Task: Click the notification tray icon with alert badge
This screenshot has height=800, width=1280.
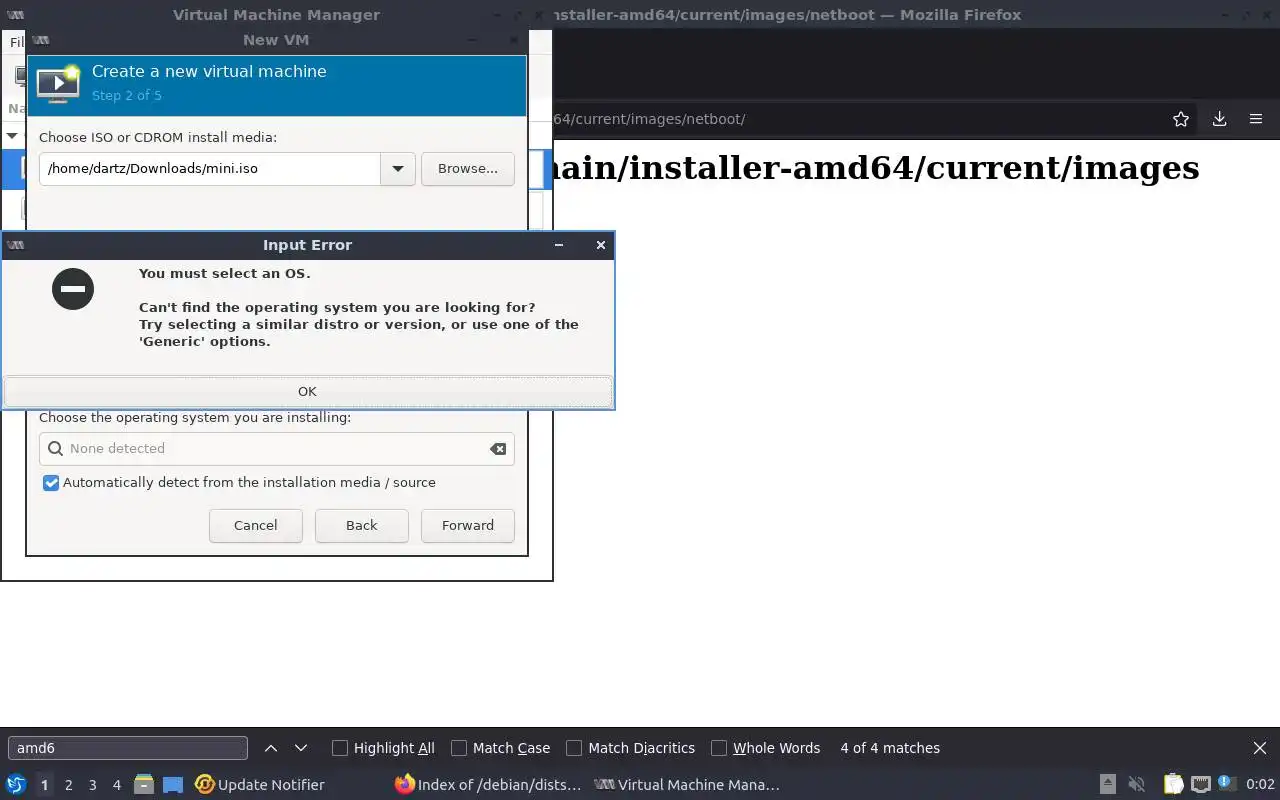Action: click(x=1226, y=784)
